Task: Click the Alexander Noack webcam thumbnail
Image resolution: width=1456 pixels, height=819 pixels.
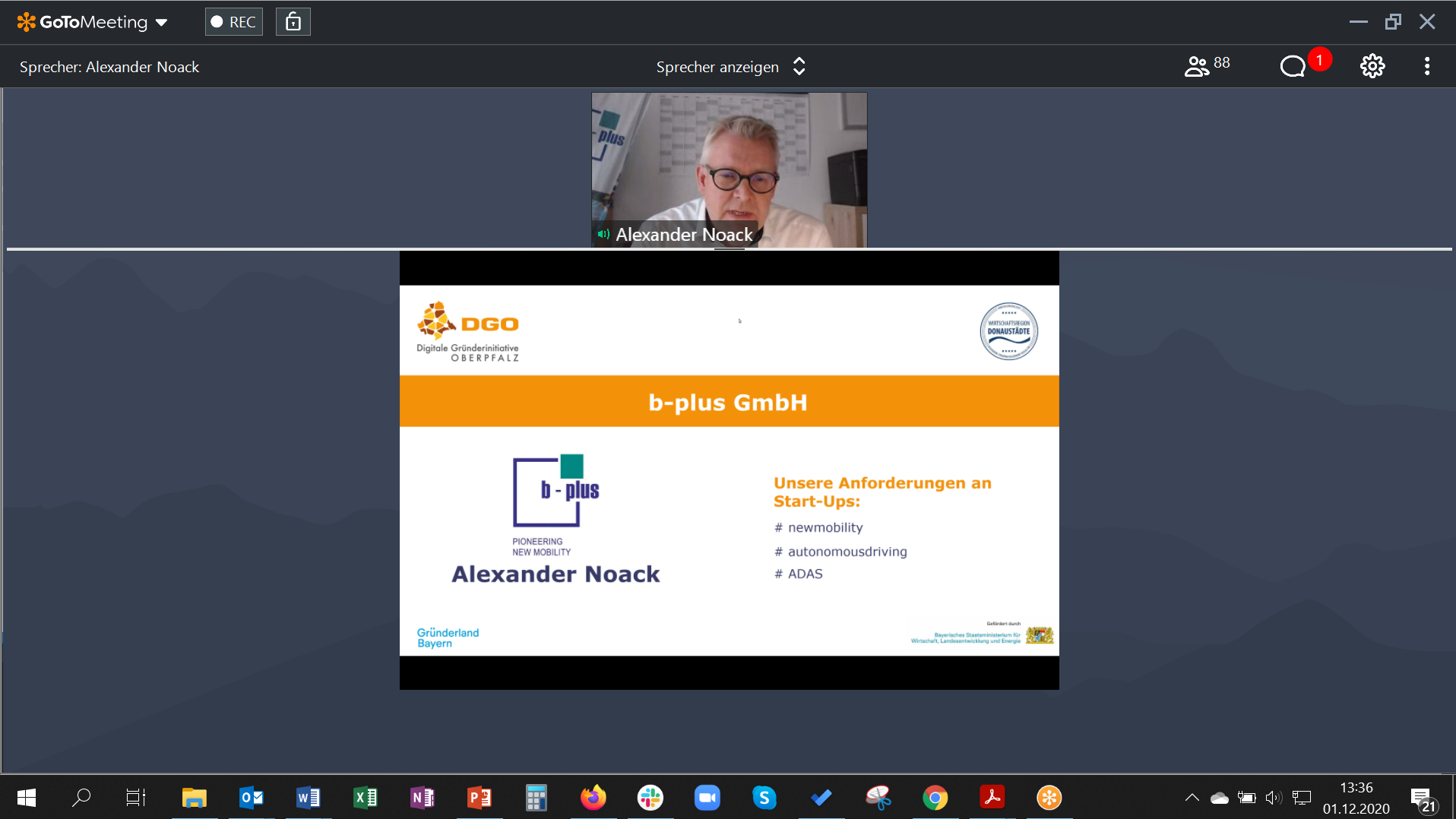Action: 730,170
